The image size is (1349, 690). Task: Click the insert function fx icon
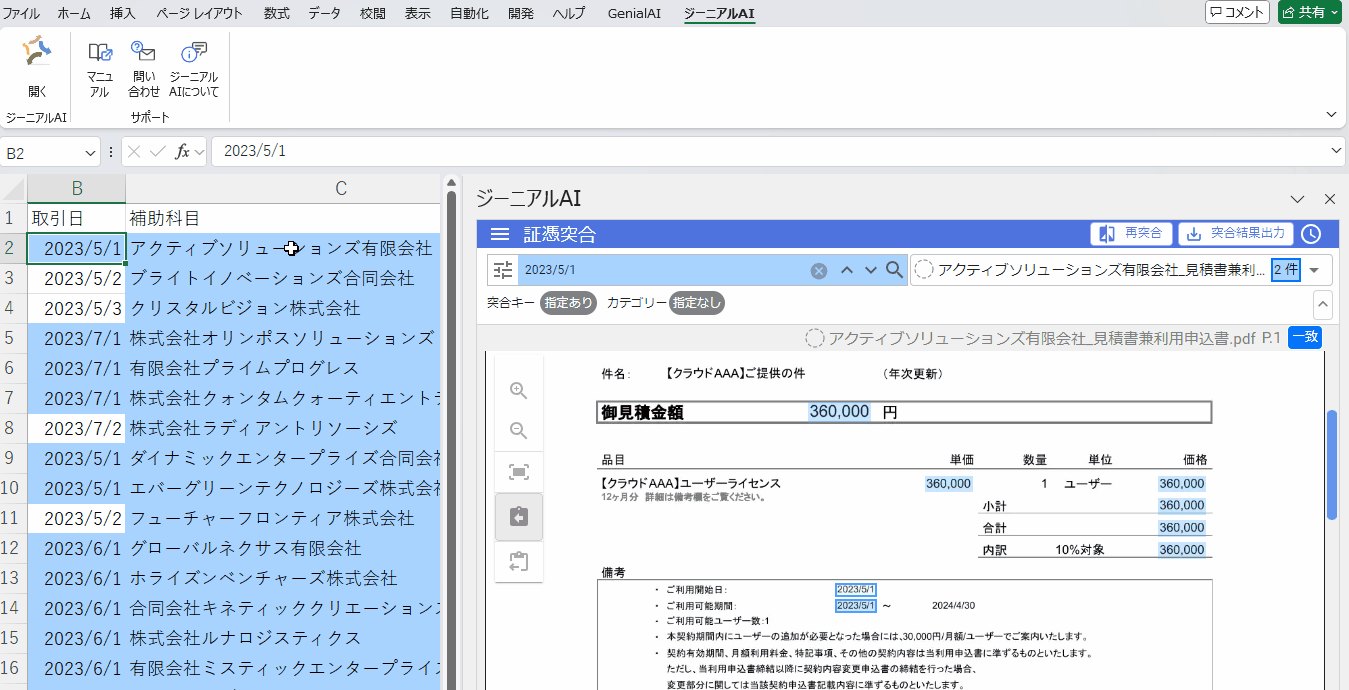182,152
